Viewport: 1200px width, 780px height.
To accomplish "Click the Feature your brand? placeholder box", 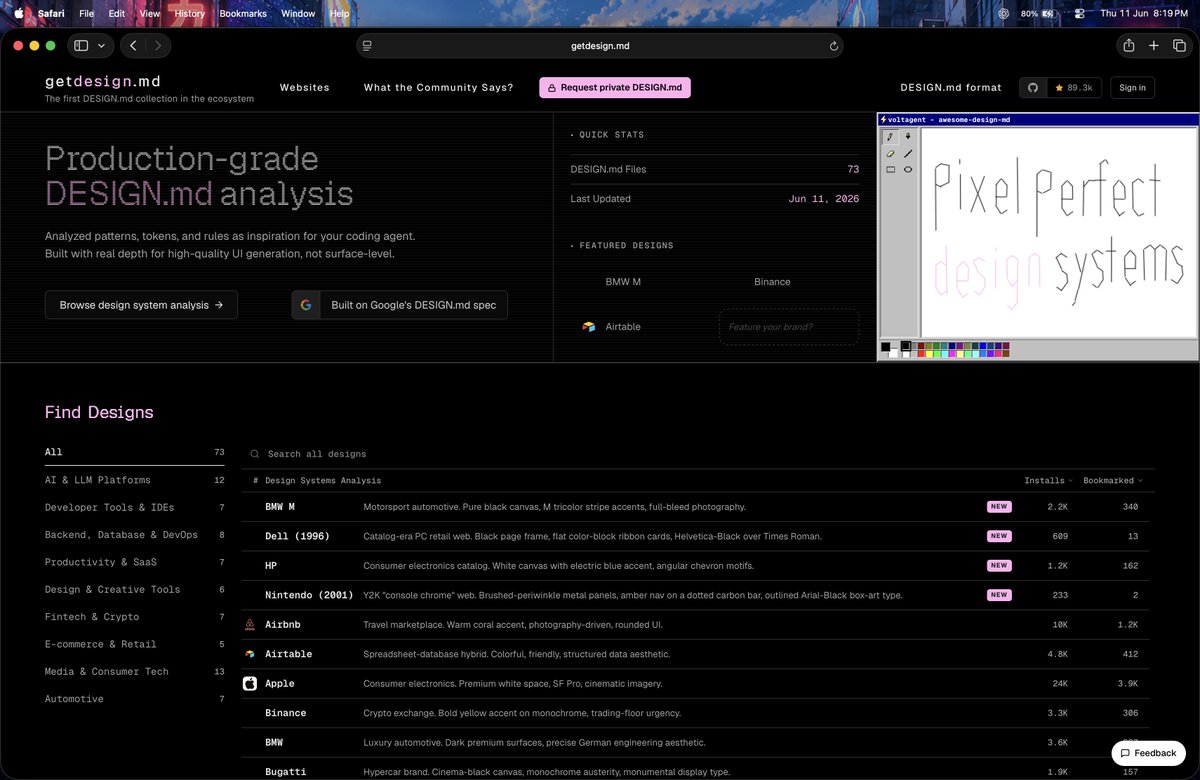I will 789,327.
